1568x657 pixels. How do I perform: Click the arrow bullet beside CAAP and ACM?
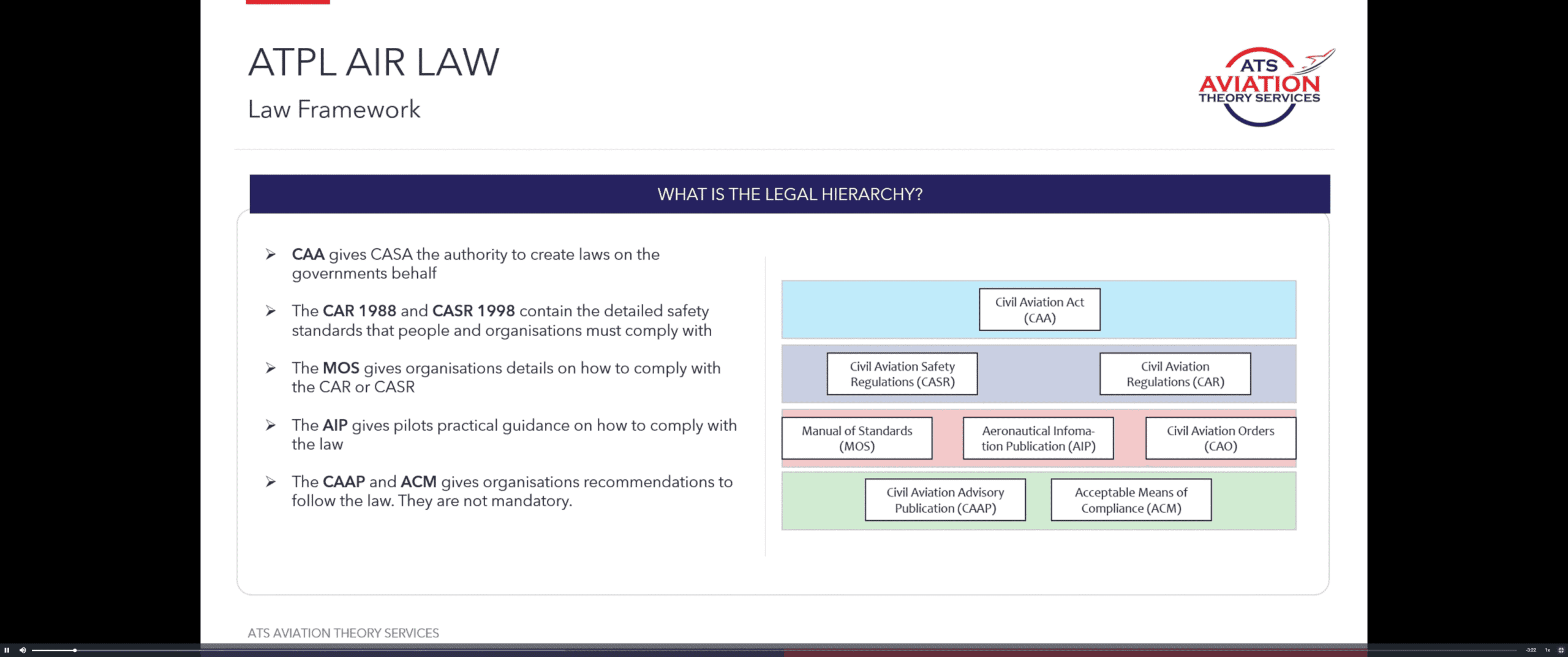click(x=271, y=482)
